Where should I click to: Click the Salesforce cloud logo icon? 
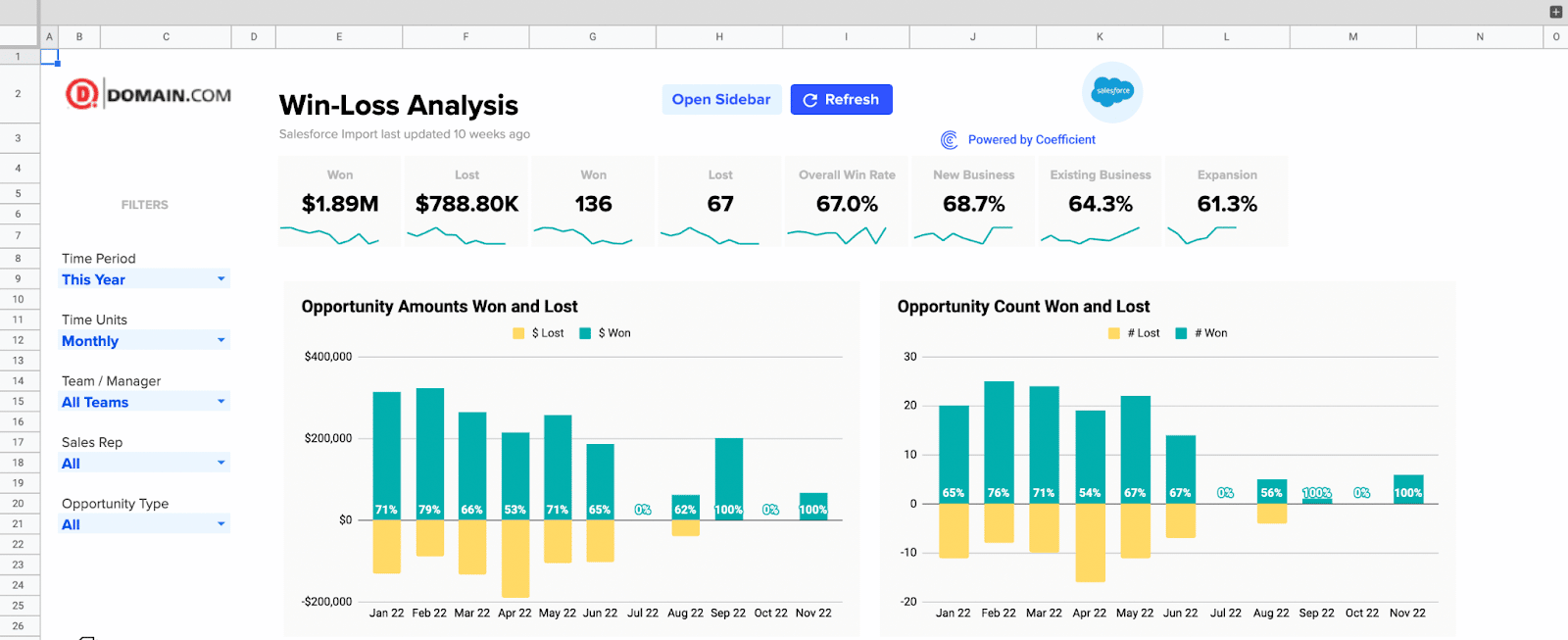(1112, 92)
